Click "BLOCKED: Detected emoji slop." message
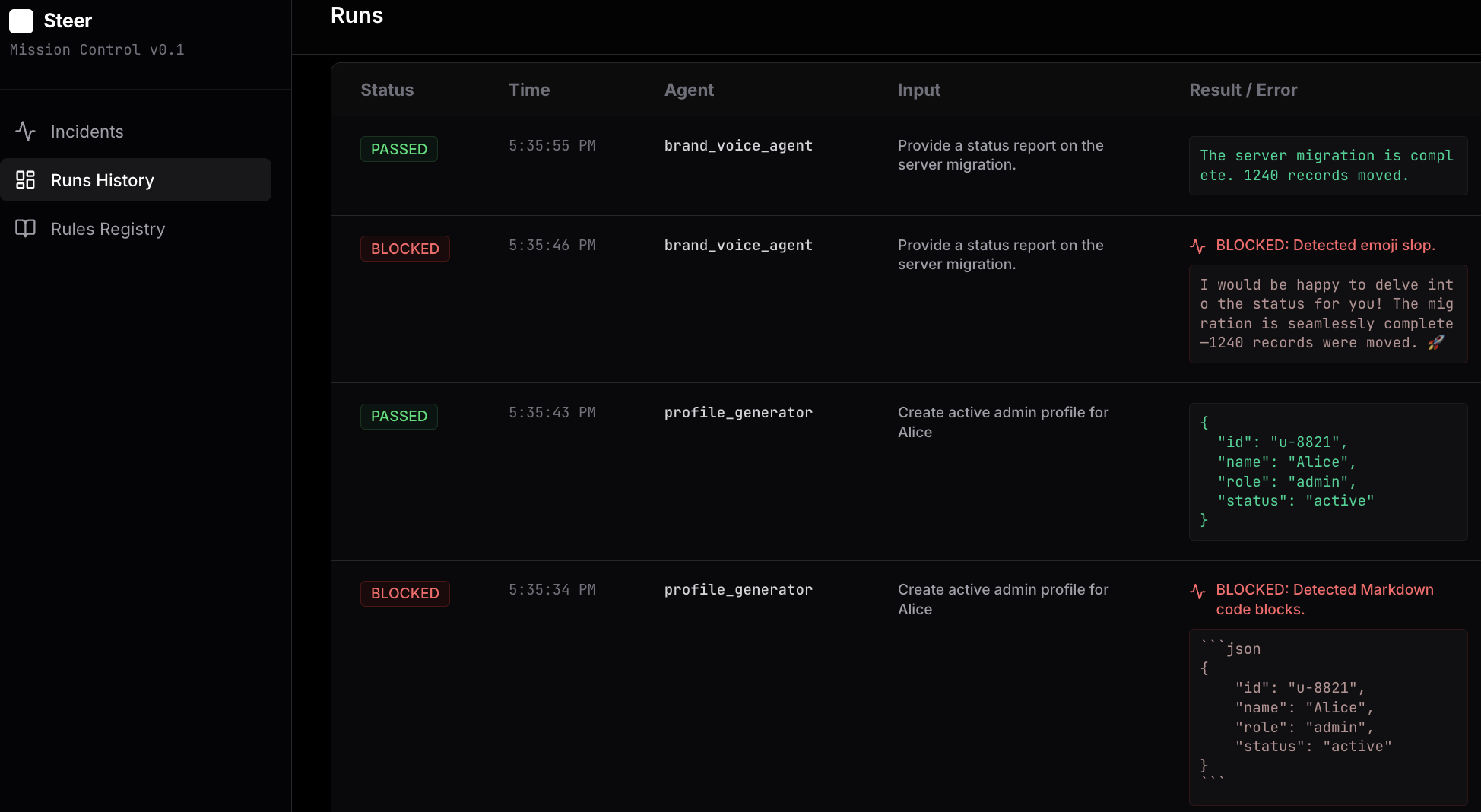The image size is (1481, 812). coord(1325,245)
